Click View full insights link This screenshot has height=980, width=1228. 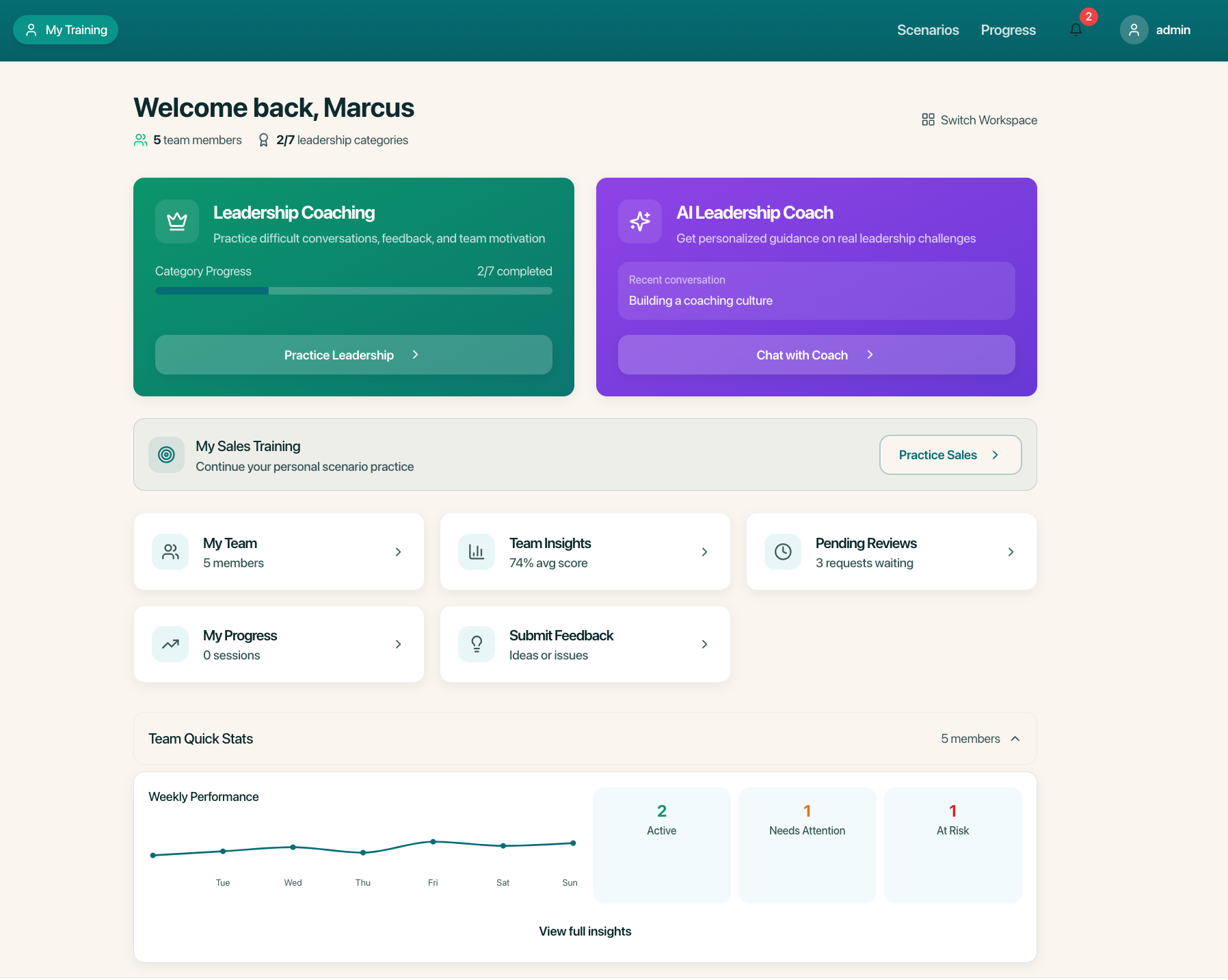click(585, 931)
